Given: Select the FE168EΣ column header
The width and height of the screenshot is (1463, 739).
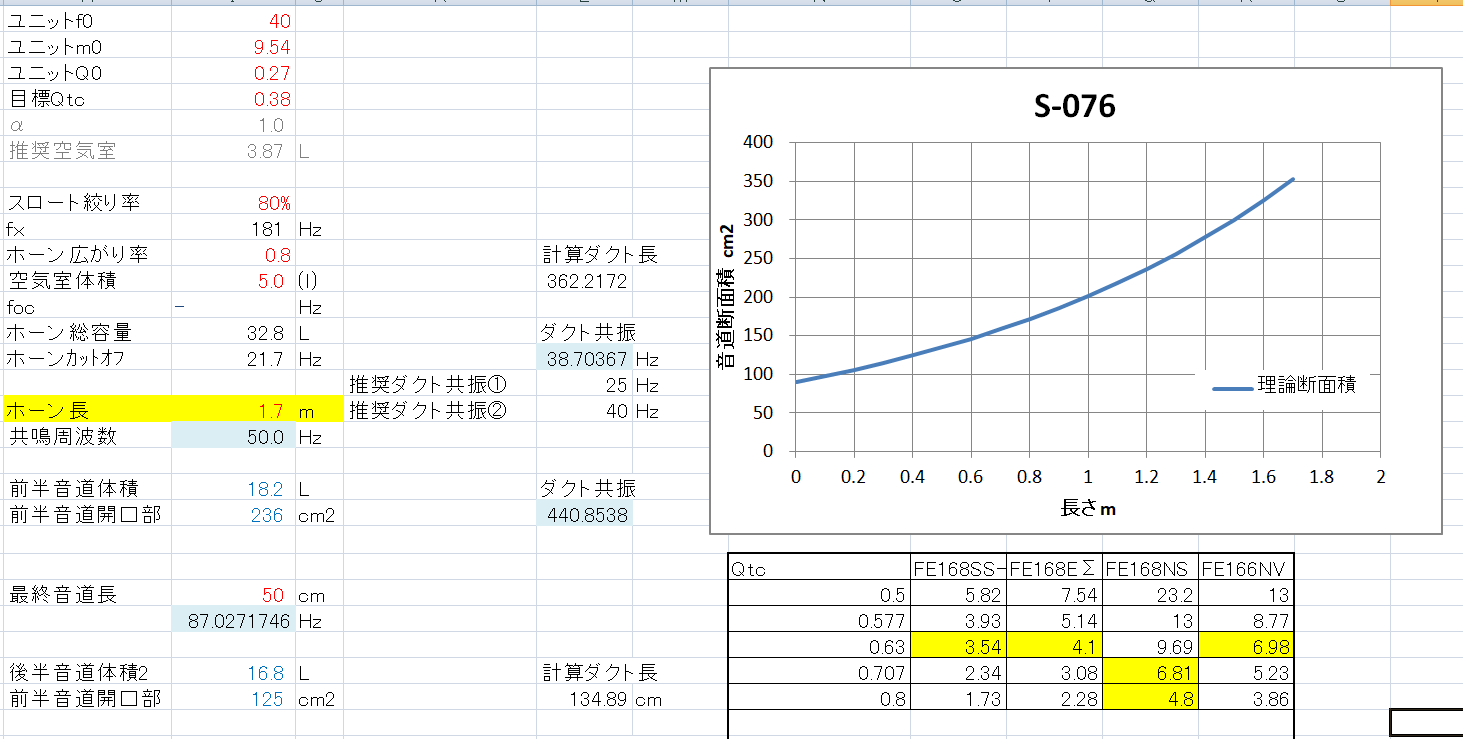Looking at the screenshot, I should (x=1054, y=569).
